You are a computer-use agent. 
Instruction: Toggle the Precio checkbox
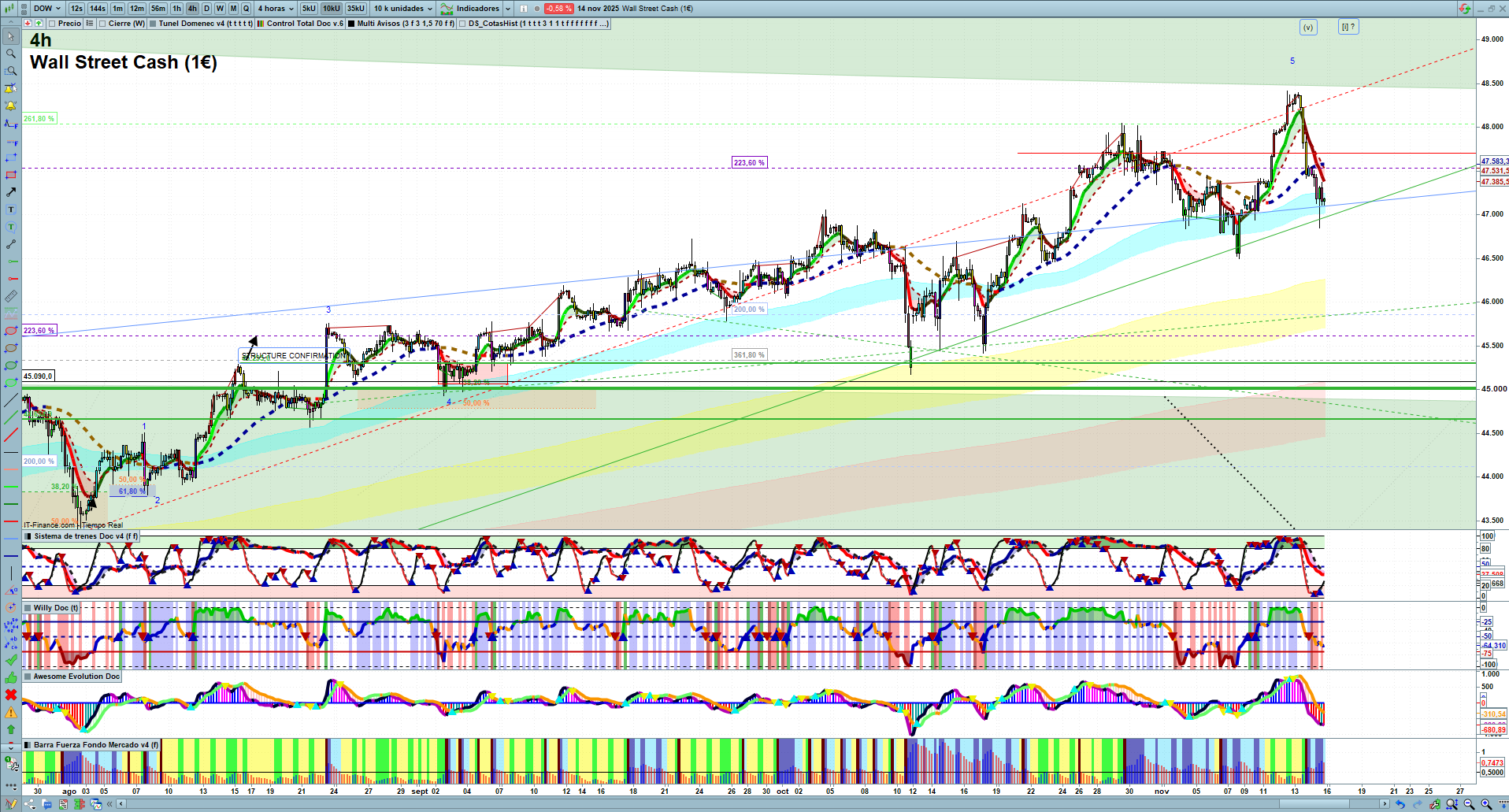pos(52,24)
